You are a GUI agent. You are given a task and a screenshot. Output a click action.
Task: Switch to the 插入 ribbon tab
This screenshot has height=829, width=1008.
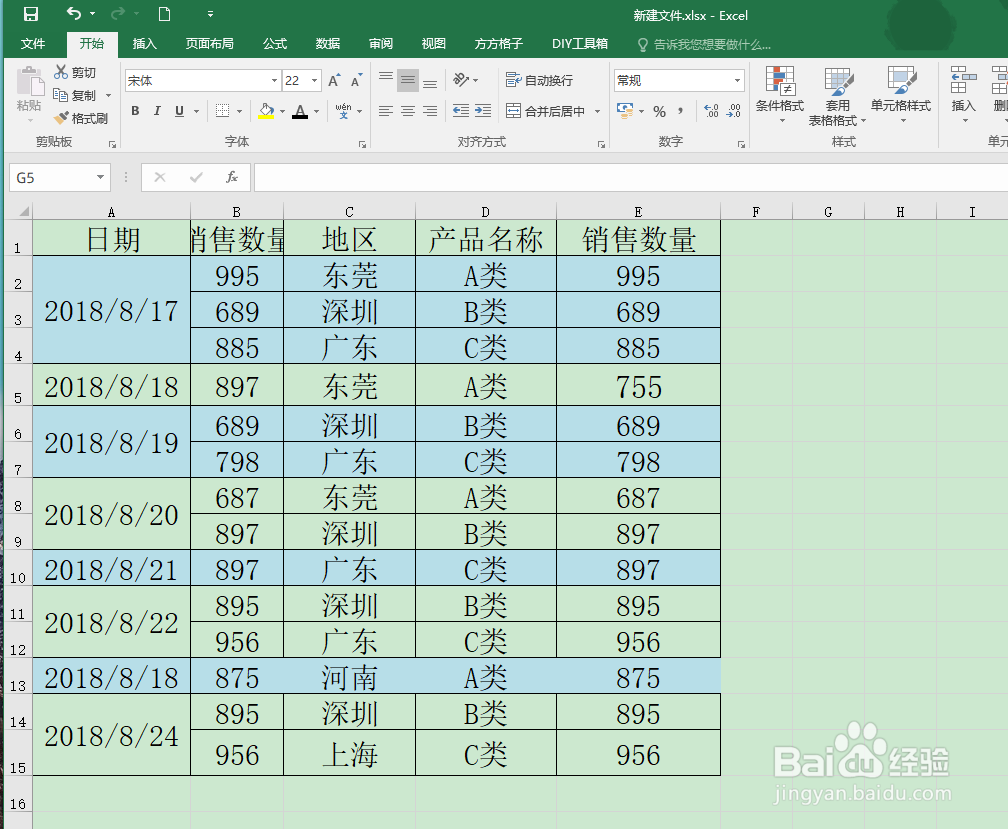[144, 43]
